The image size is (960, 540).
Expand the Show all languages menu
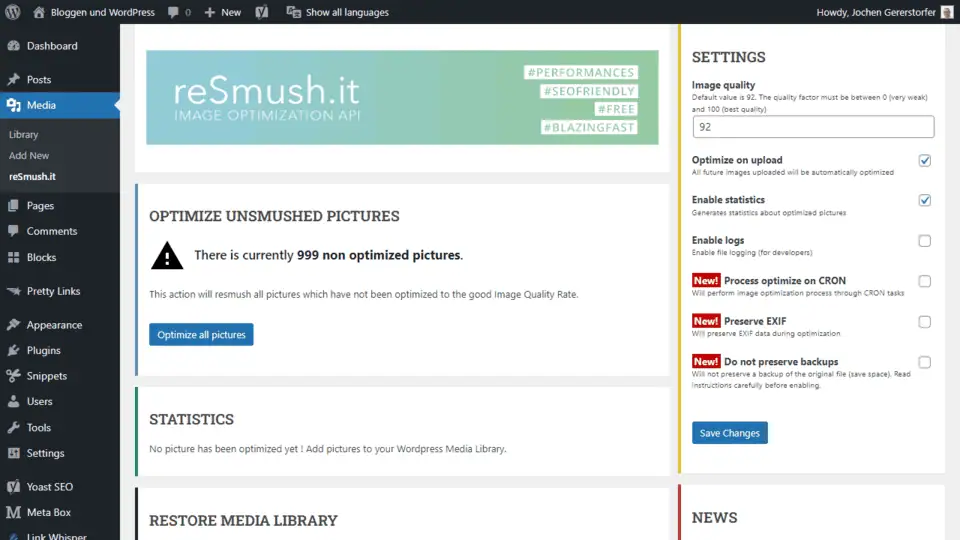click(x=337, y=12)
